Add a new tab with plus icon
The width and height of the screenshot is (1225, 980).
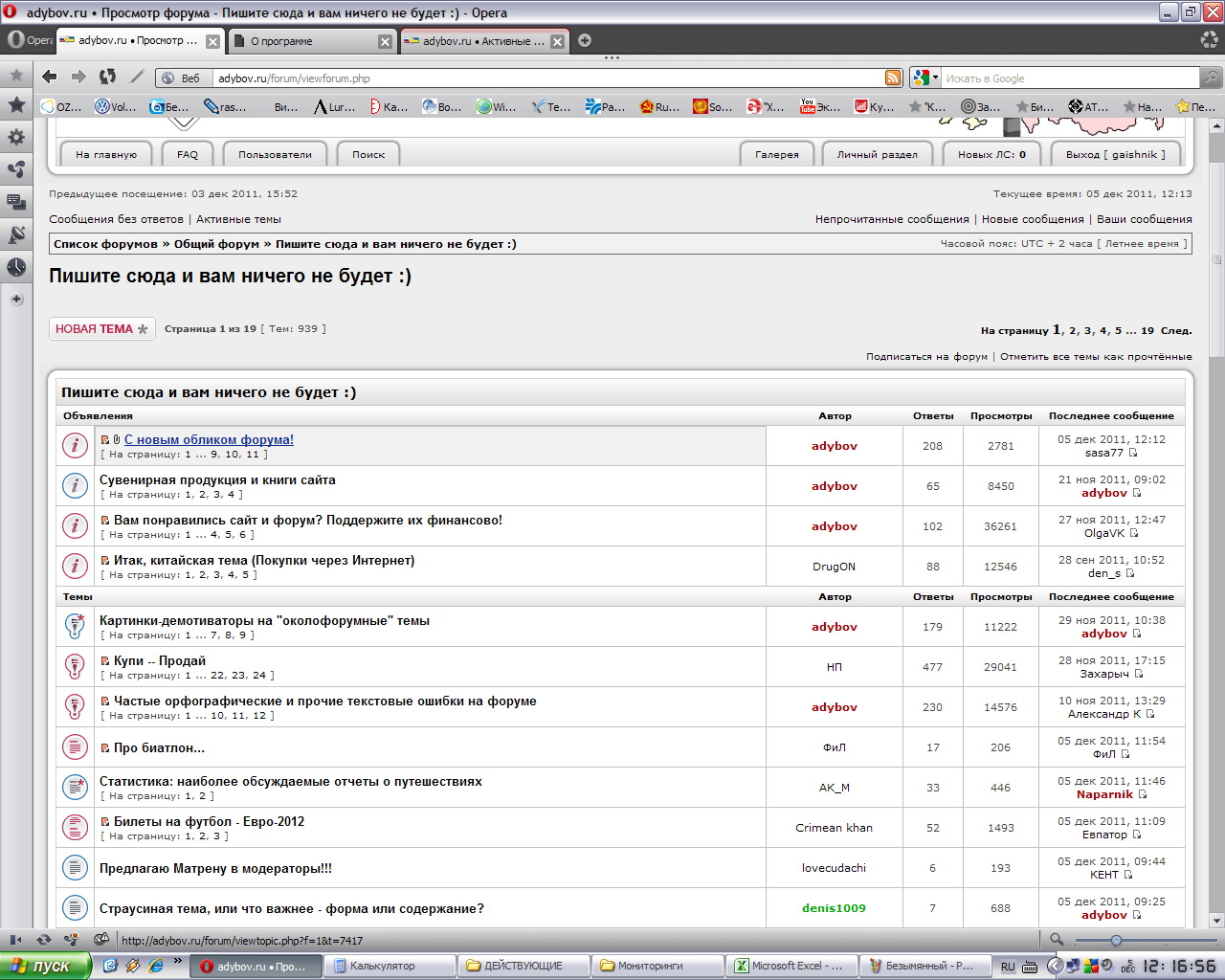[585, 40]
